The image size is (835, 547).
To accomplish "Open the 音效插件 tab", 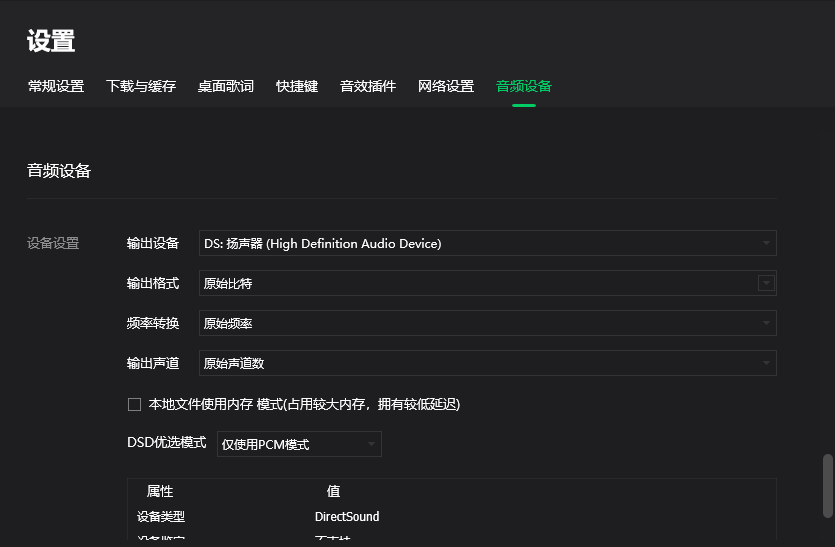I will point(368,86).
